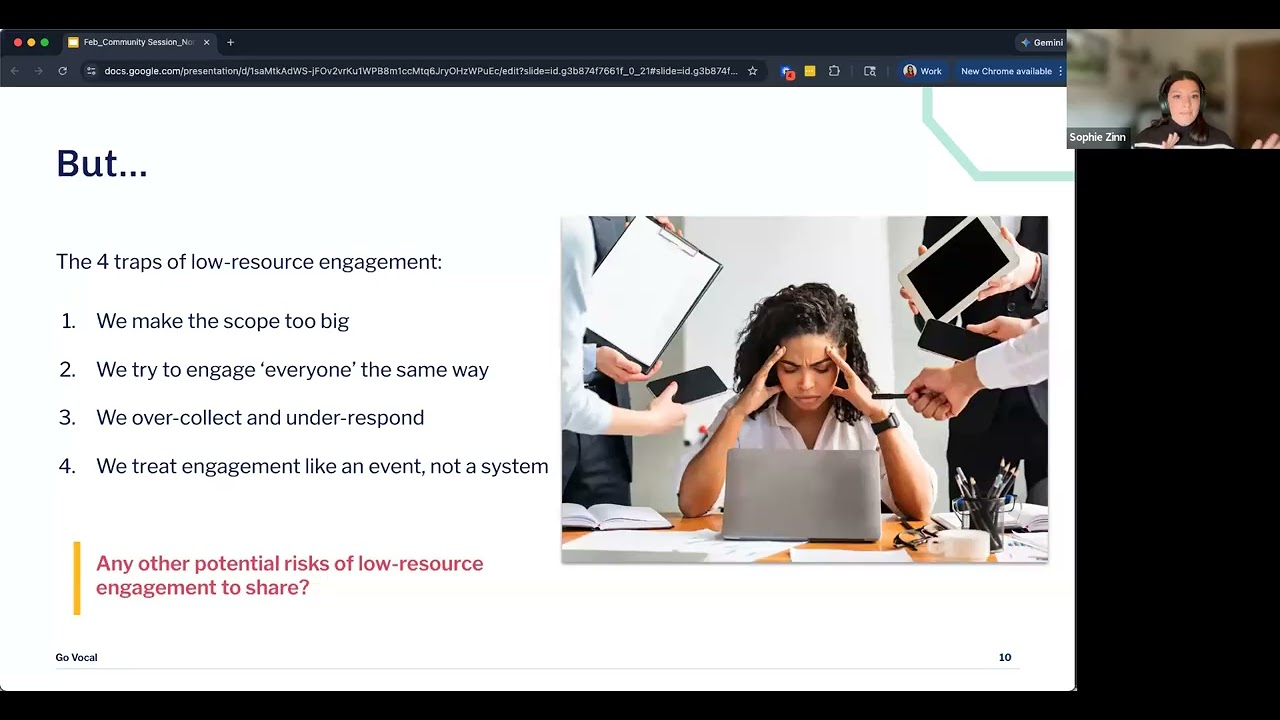Open the extension icon with red badge
This screenshot has height=720, width=1280.
click(x=787, y=72)
